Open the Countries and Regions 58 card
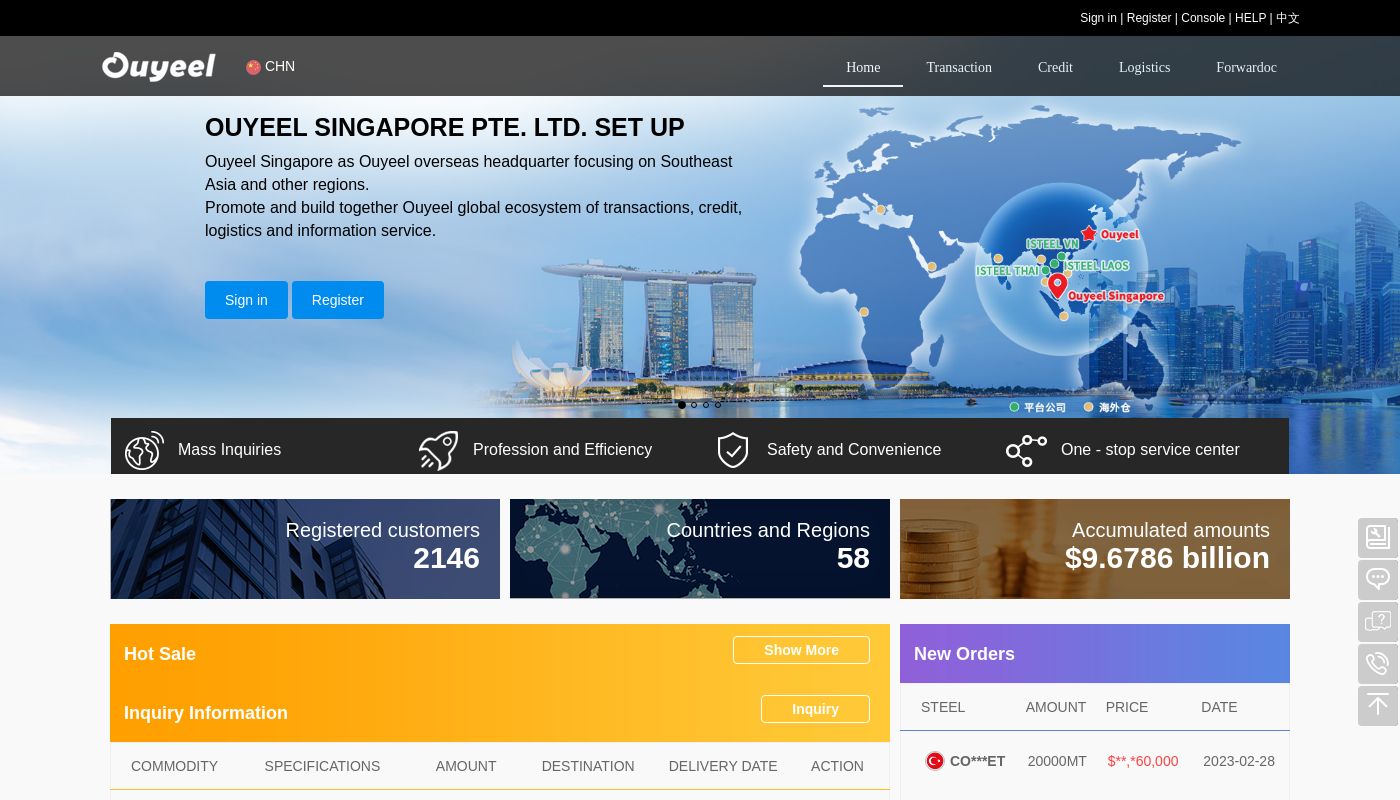The height and width of the screenshot is (800, 1400). (x=700, y=549)
